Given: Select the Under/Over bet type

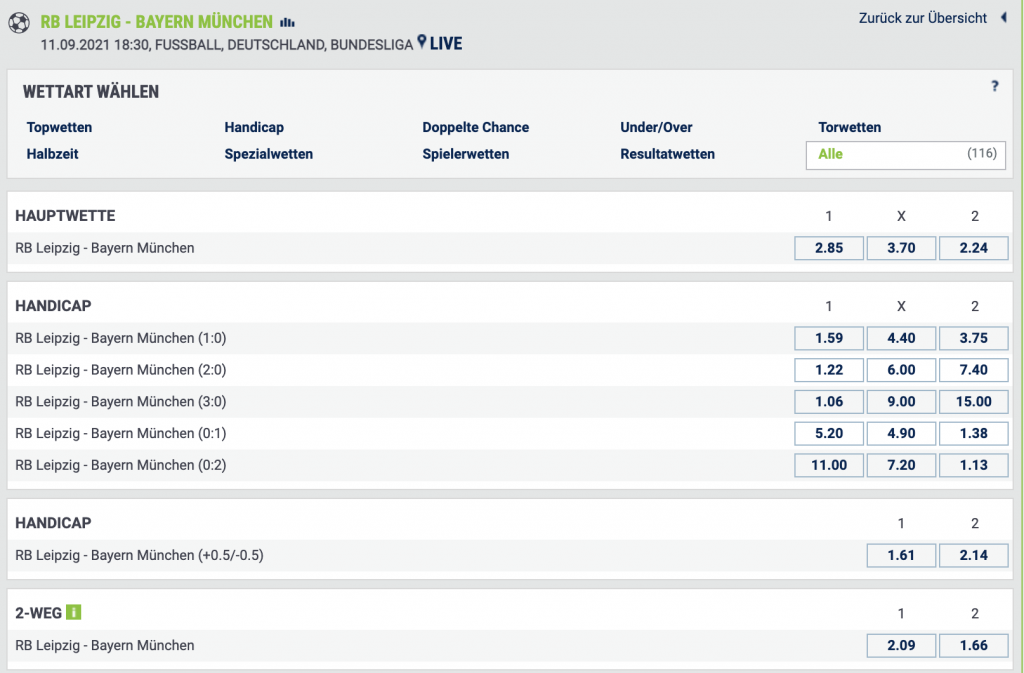Looking at the screenshot, I should (656, 127).
